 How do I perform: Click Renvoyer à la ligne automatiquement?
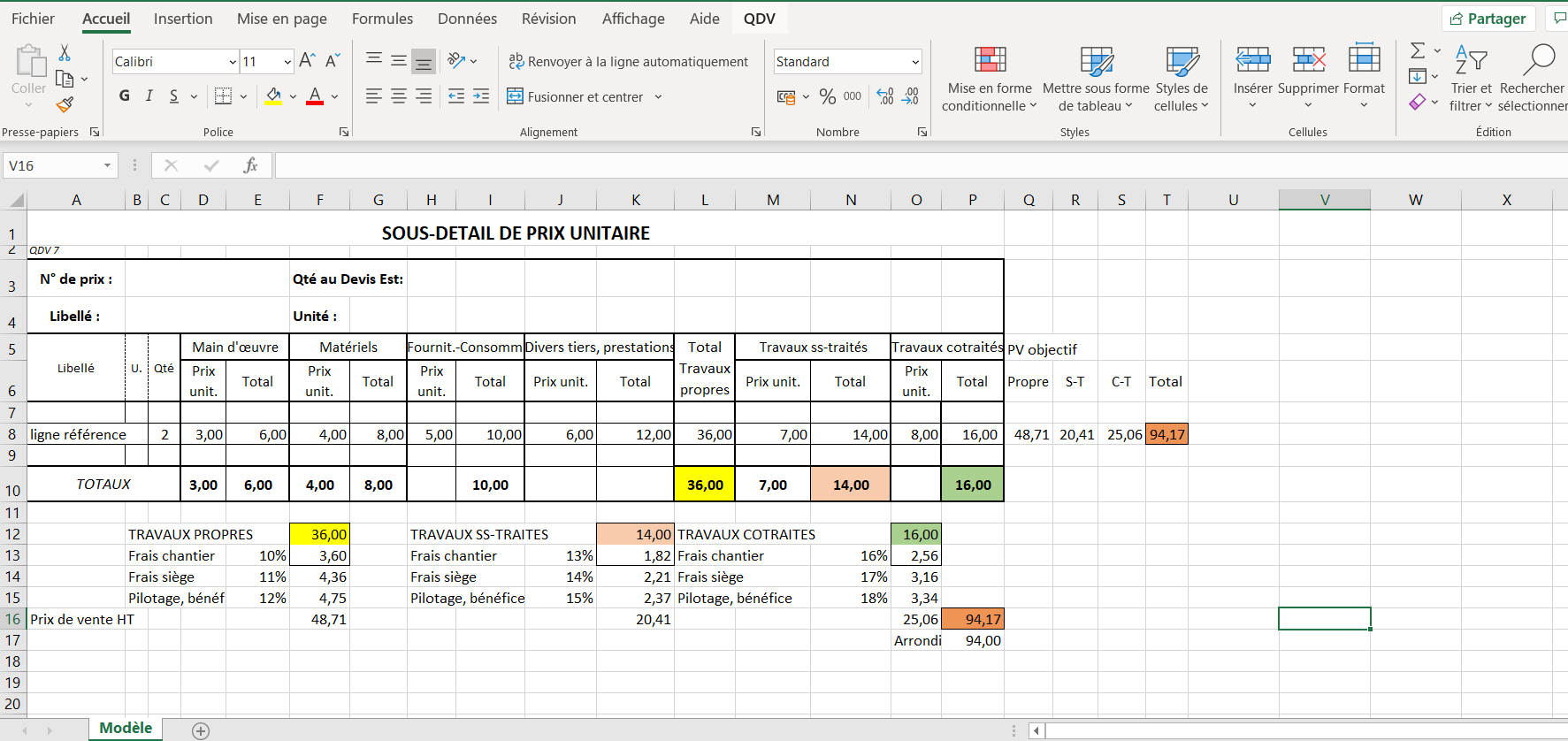[x=628, y=61]
